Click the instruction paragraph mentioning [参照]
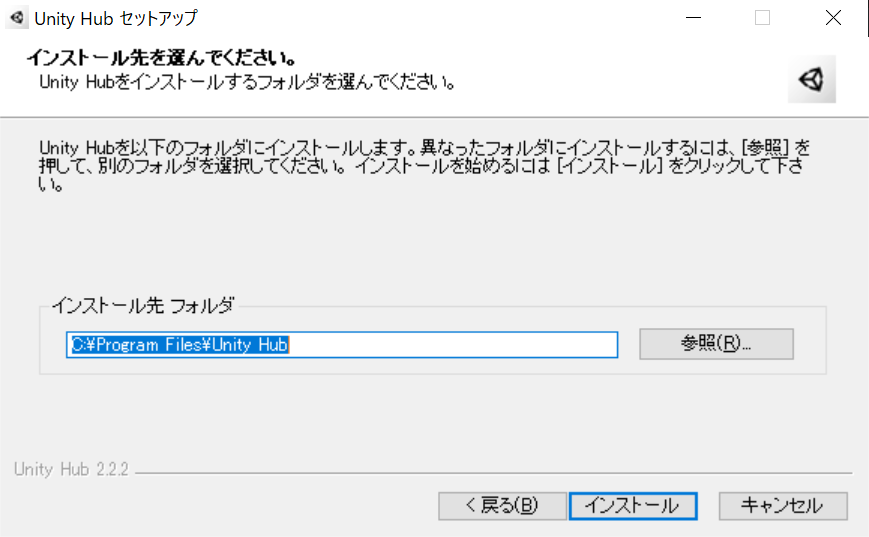 point(424,165)
